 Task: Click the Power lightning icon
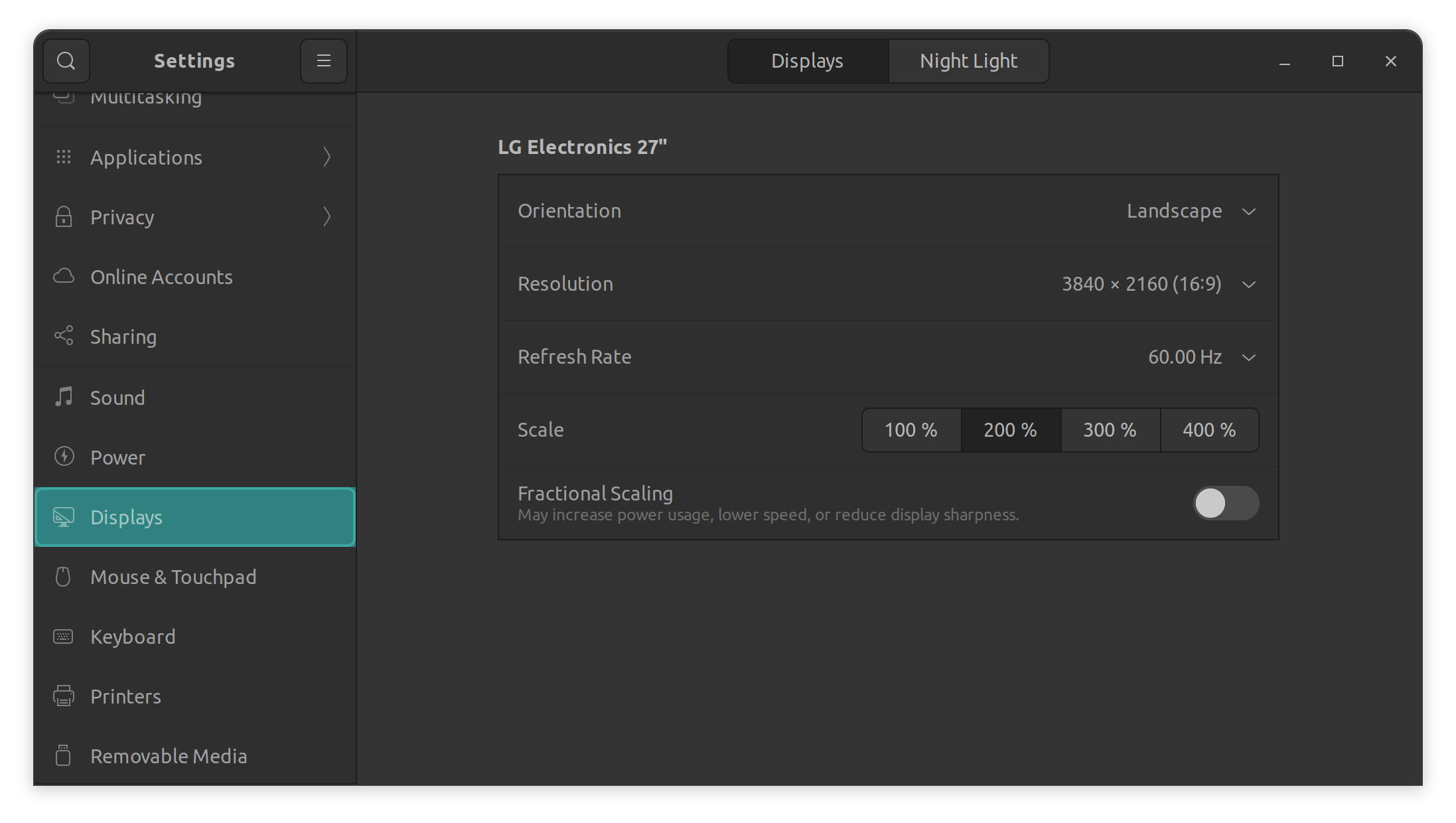[64, 457]
